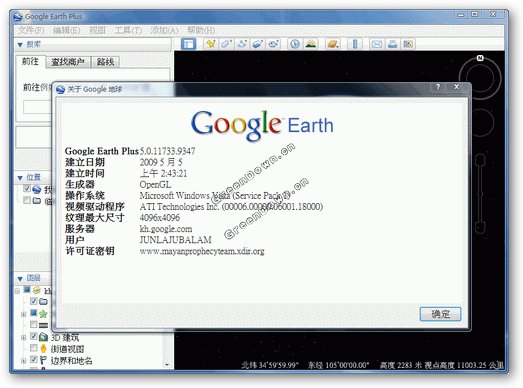The width and height of the screenshot is (523, 388).
Task: Click the www.mayanprophecyteam.xdir.org license text
Action: (202, 251)
